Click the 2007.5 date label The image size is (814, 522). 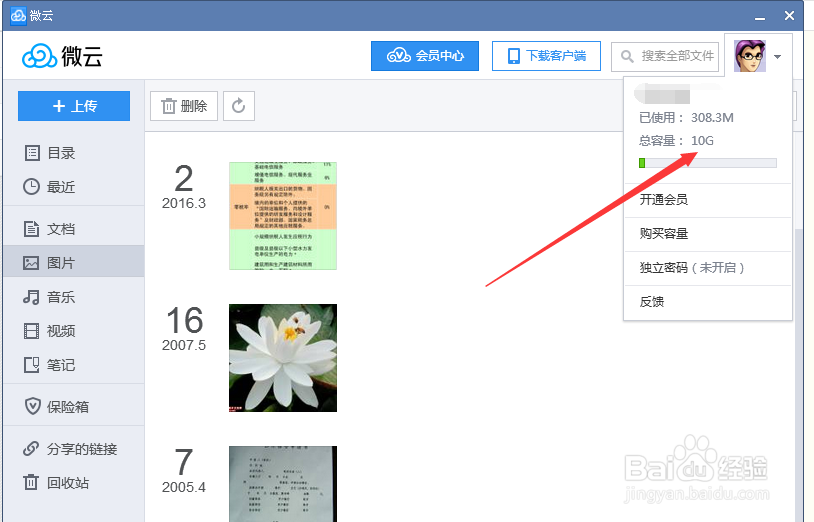coord(184,345)
